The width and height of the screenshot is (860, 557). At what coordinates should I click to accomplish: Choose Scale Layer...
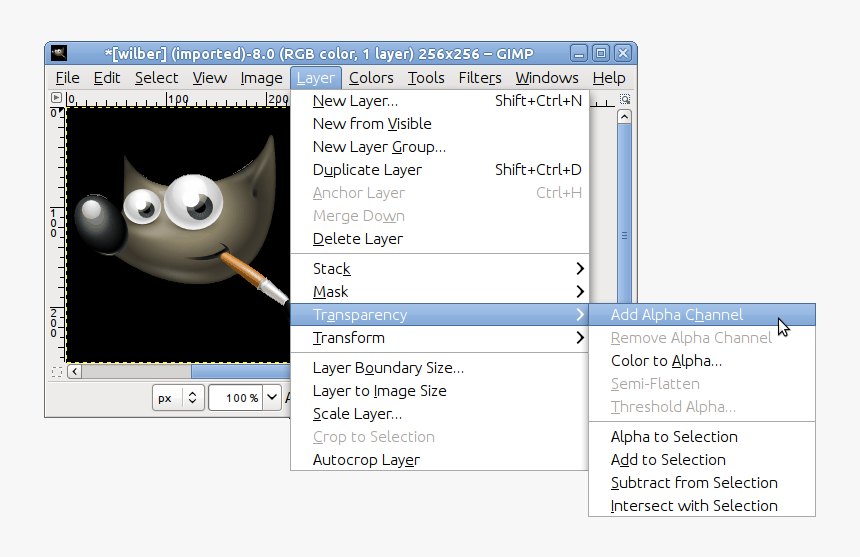tap(440, 414)
